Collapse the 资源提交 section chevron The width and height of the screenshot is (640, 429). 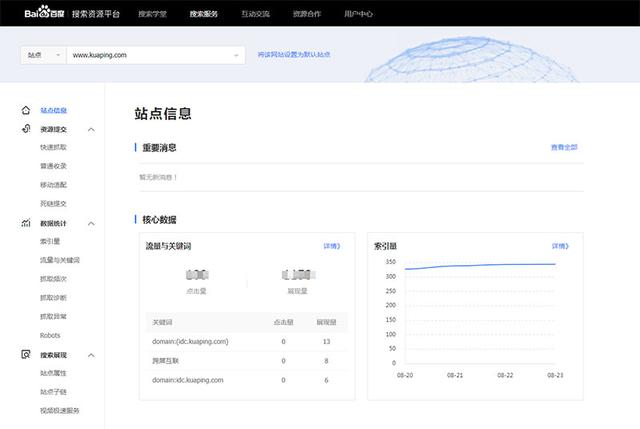pos(91,129)
